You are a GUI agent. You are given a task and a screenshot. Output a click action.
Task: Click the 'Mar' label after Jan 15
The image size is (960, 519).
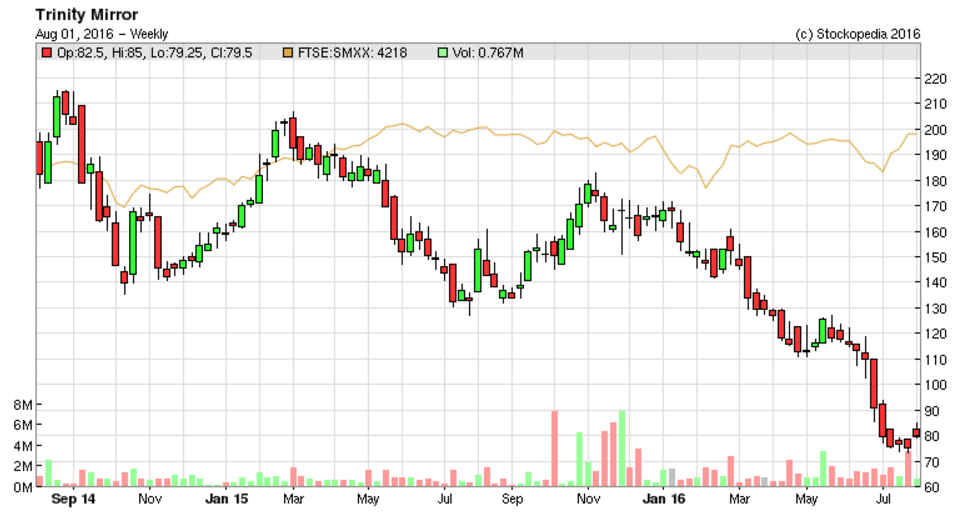tap(293, 499)
